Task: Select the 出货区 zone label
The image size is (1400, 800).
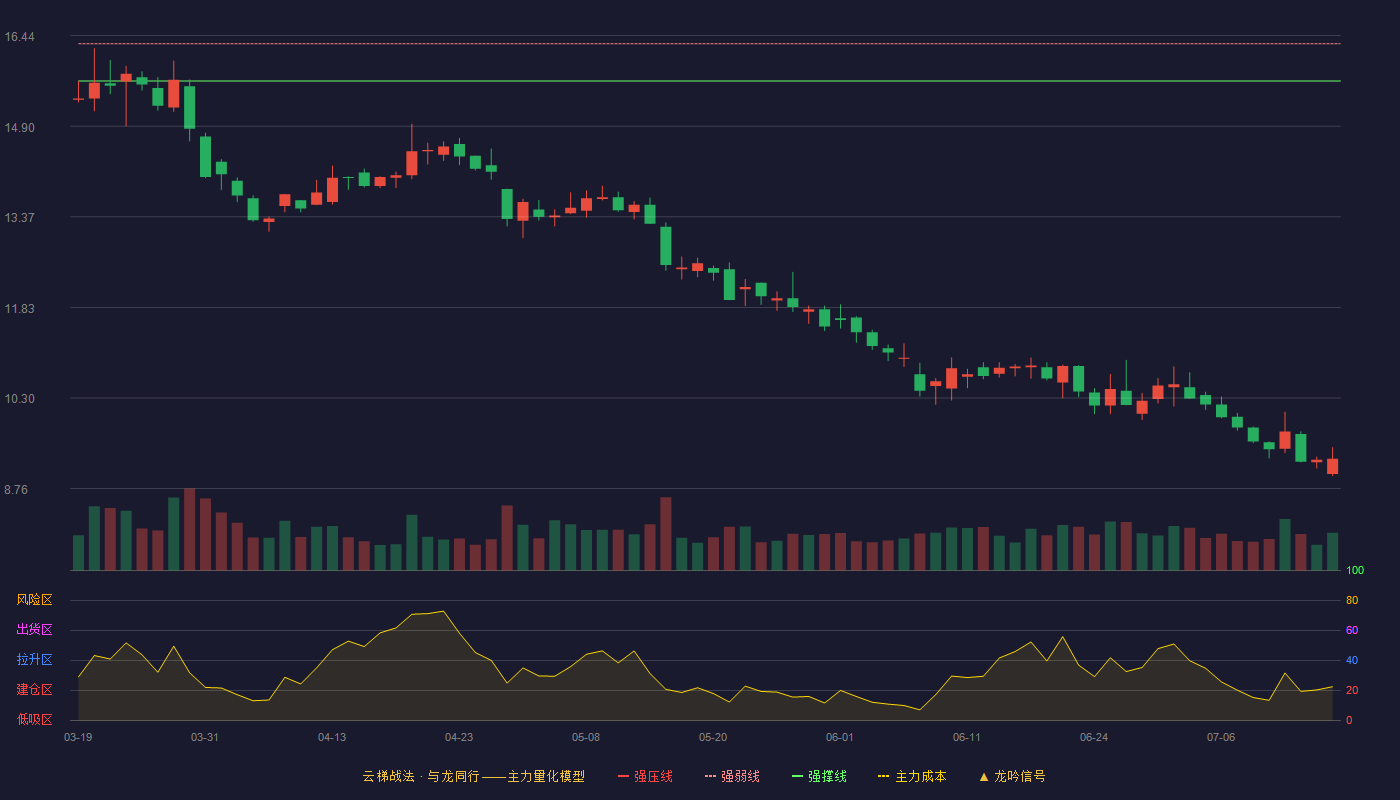Action: point(34,630)
